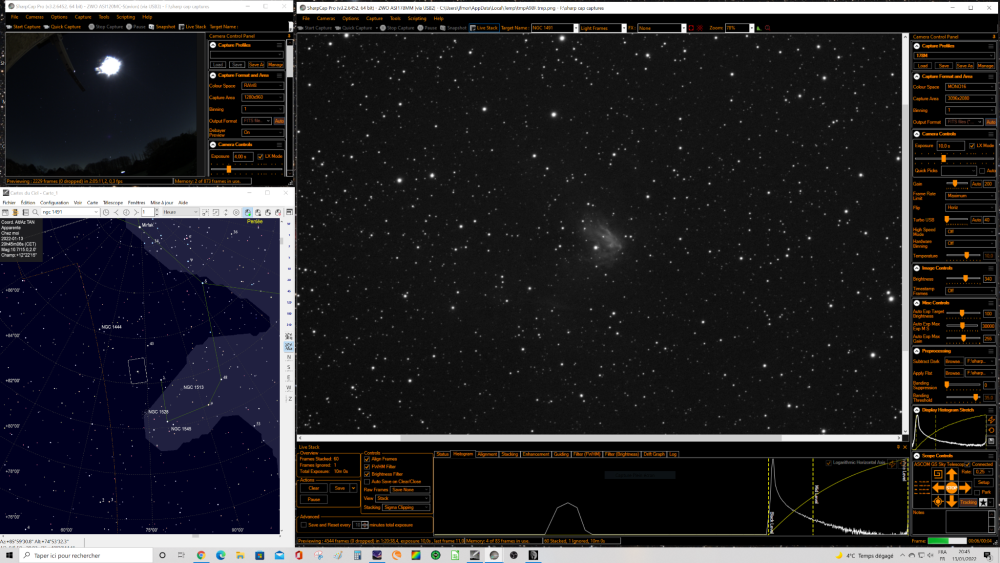The height and width of the screenshot is (563, 1000).
Task: Click the Clear button in Live Stack Actions
Action: point(314,488)
